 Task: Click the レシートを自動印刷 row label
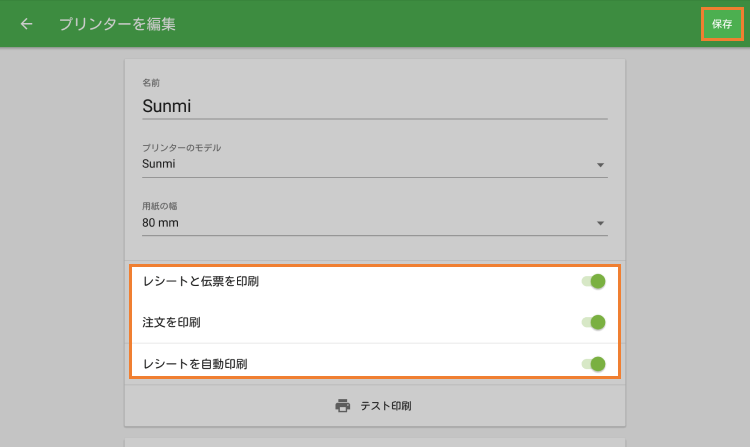[195, 363]
